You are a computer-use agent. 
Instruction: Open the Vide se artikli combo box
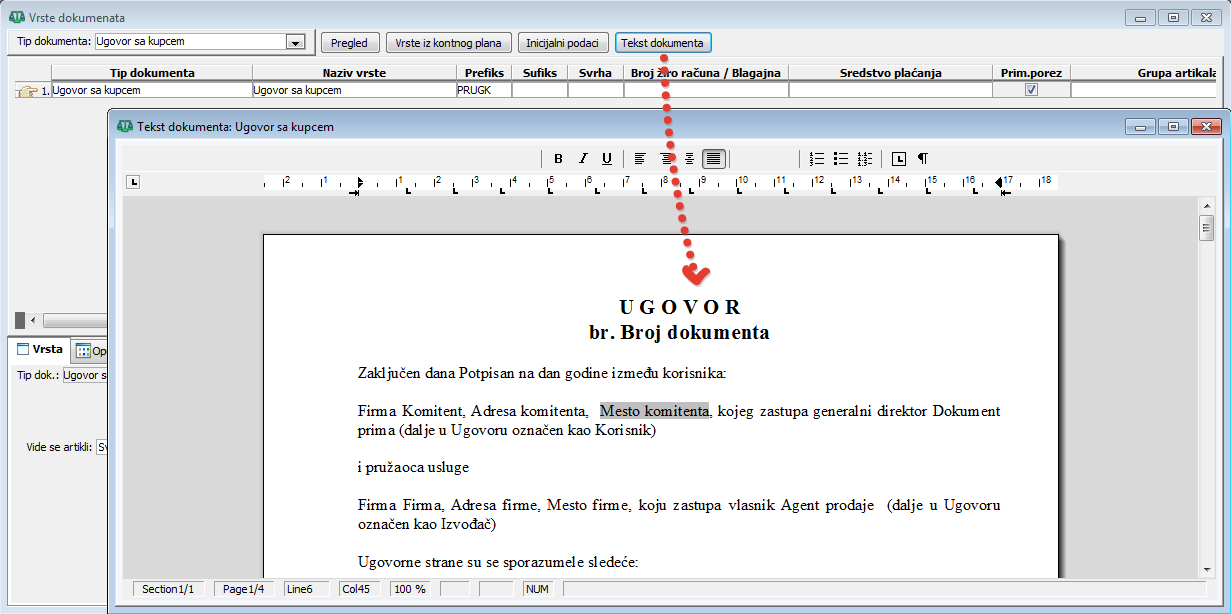point(101,448)
